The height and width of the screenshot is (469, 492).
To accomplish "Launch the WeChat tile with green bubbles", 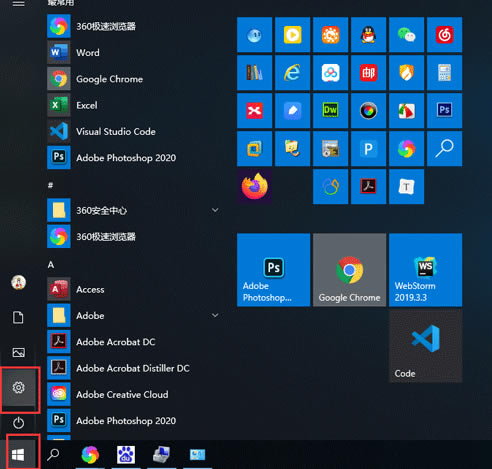I will [x=406, y=35].
